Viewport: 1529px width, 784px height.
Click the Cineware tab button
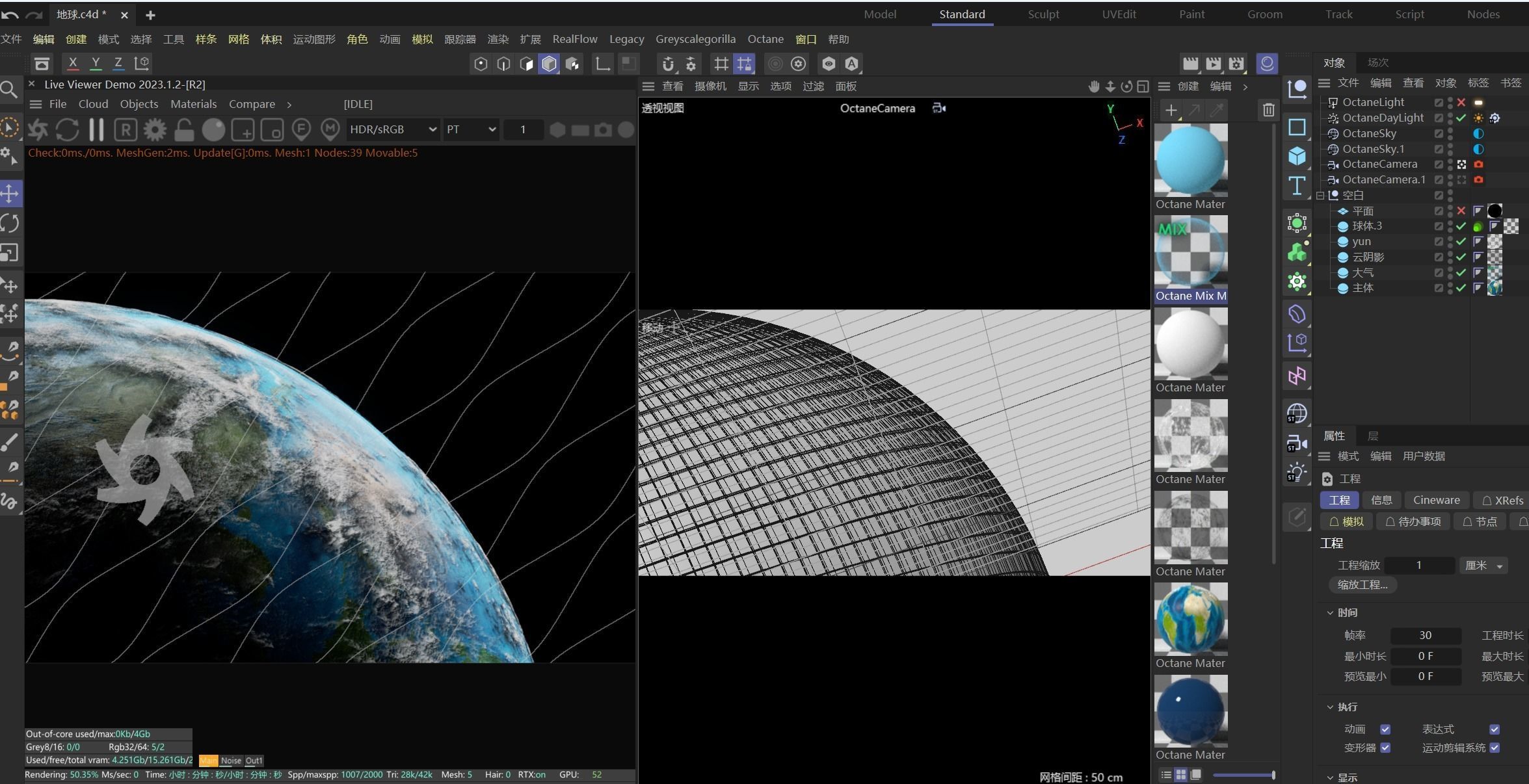coord(1436,500)
